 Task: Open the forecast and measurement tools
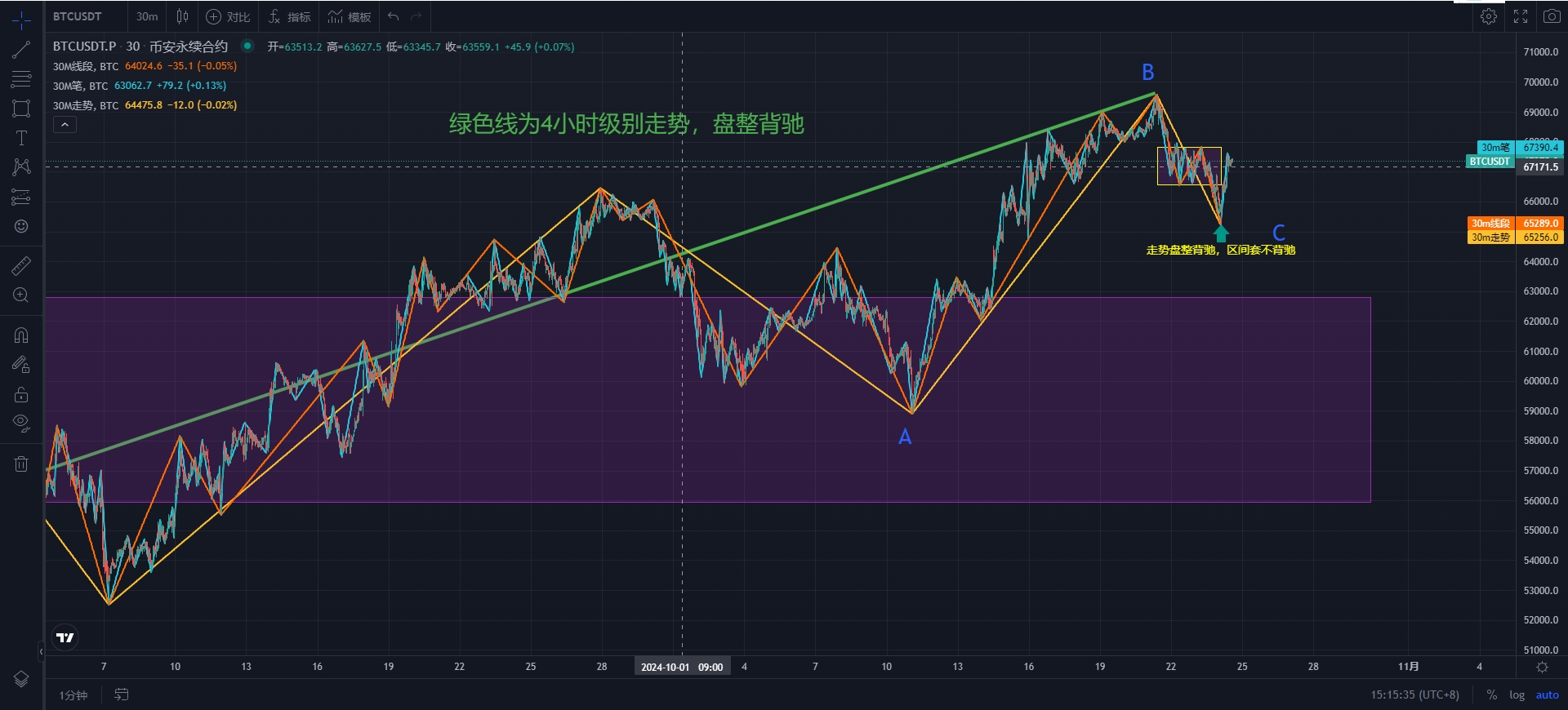[21, 197]
